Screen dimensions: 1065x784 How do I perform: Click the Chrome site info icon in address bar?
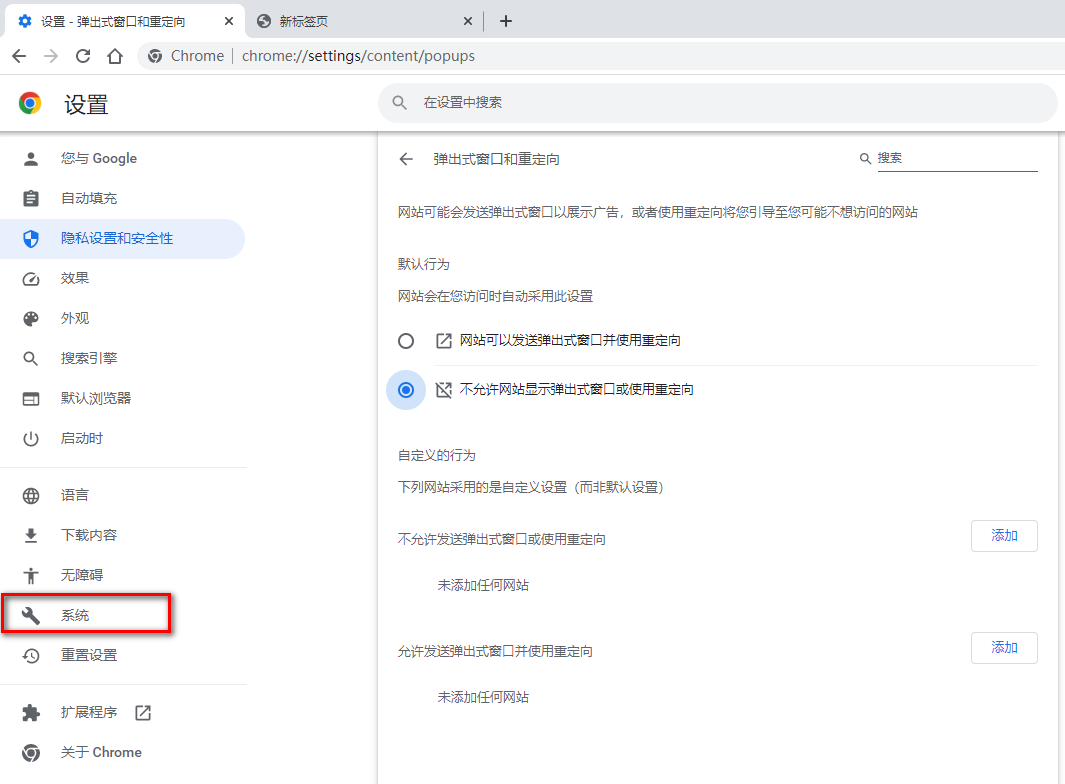click(x=155, y=56)
